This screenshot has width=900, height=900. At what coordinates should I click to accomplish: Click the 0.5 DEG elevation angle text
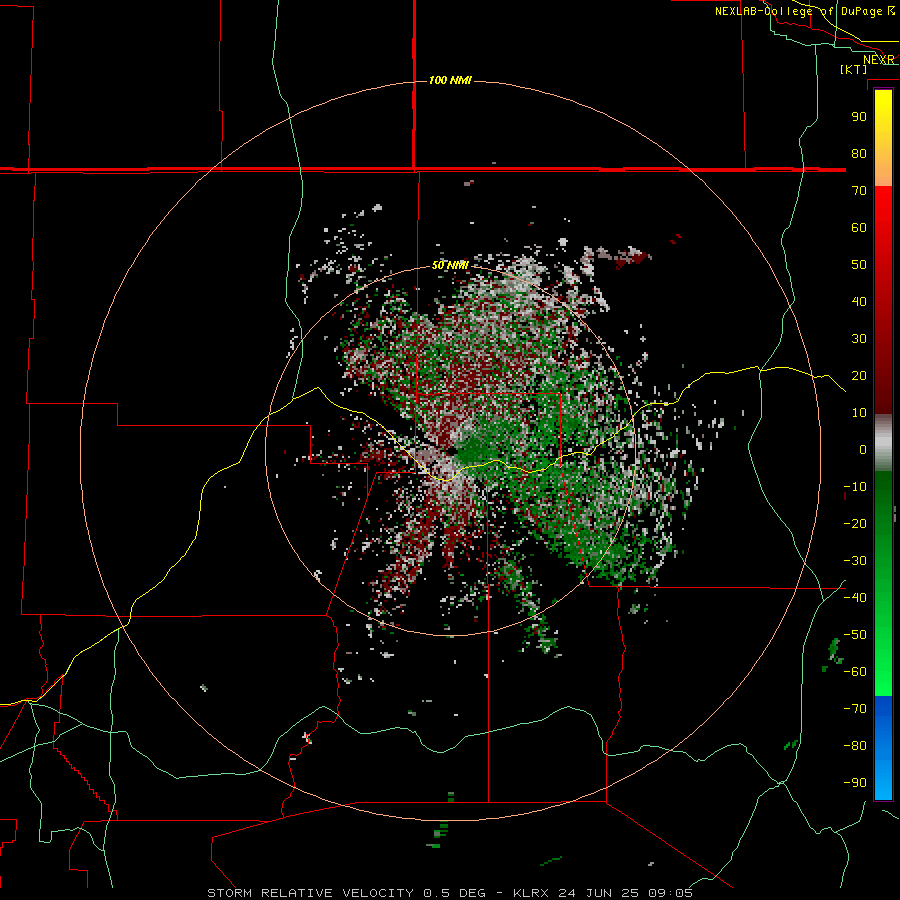coord(455,893)
